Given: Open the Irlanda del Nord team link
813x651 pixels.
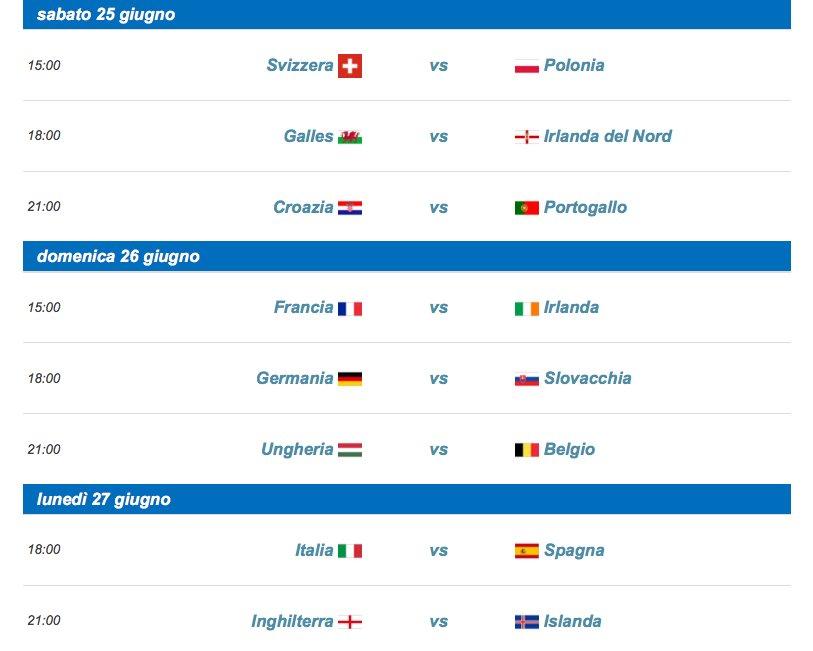Looking at the screenshot, I should tap(607, 137).
